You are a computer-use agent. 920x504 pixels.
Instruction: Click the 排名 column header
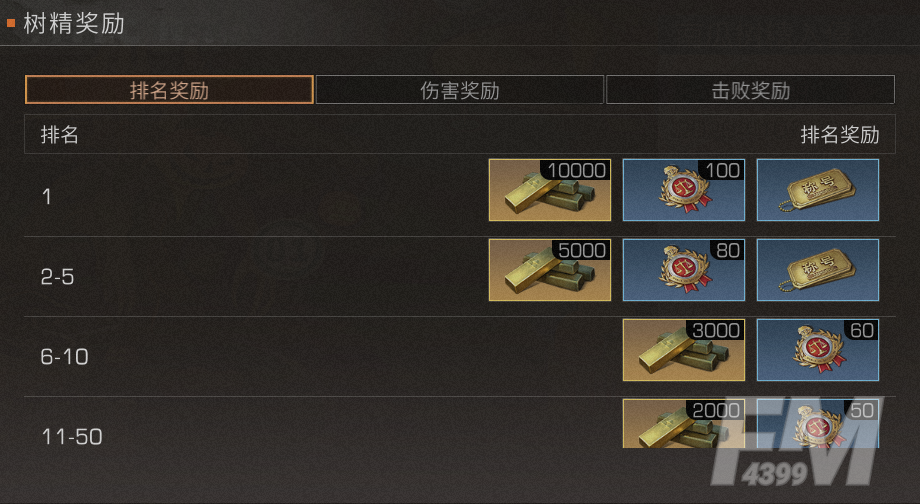pyautogui.click(x=59, y=135)
